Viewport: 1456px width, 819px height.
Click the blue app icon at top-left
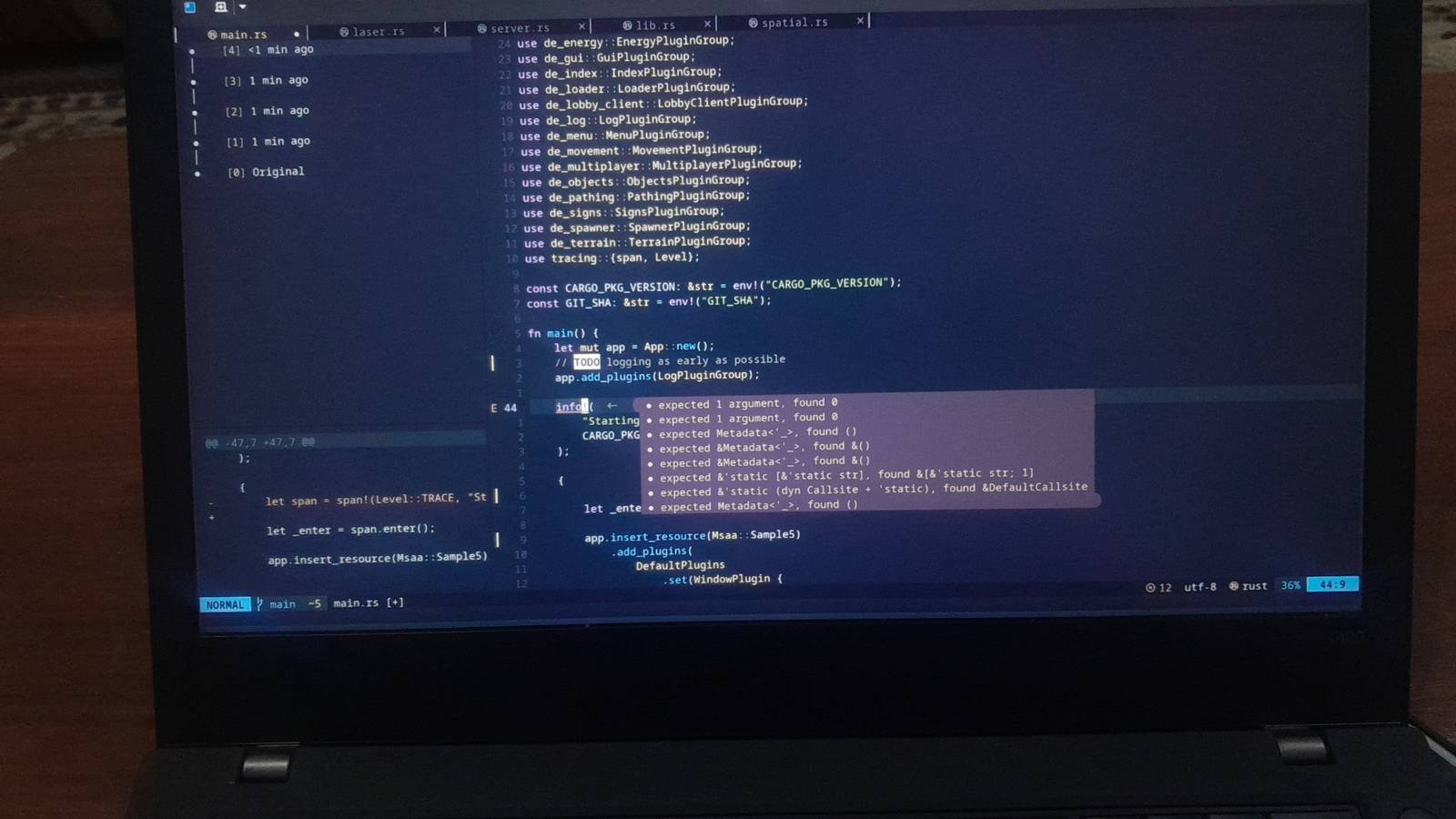pos(190,7)
